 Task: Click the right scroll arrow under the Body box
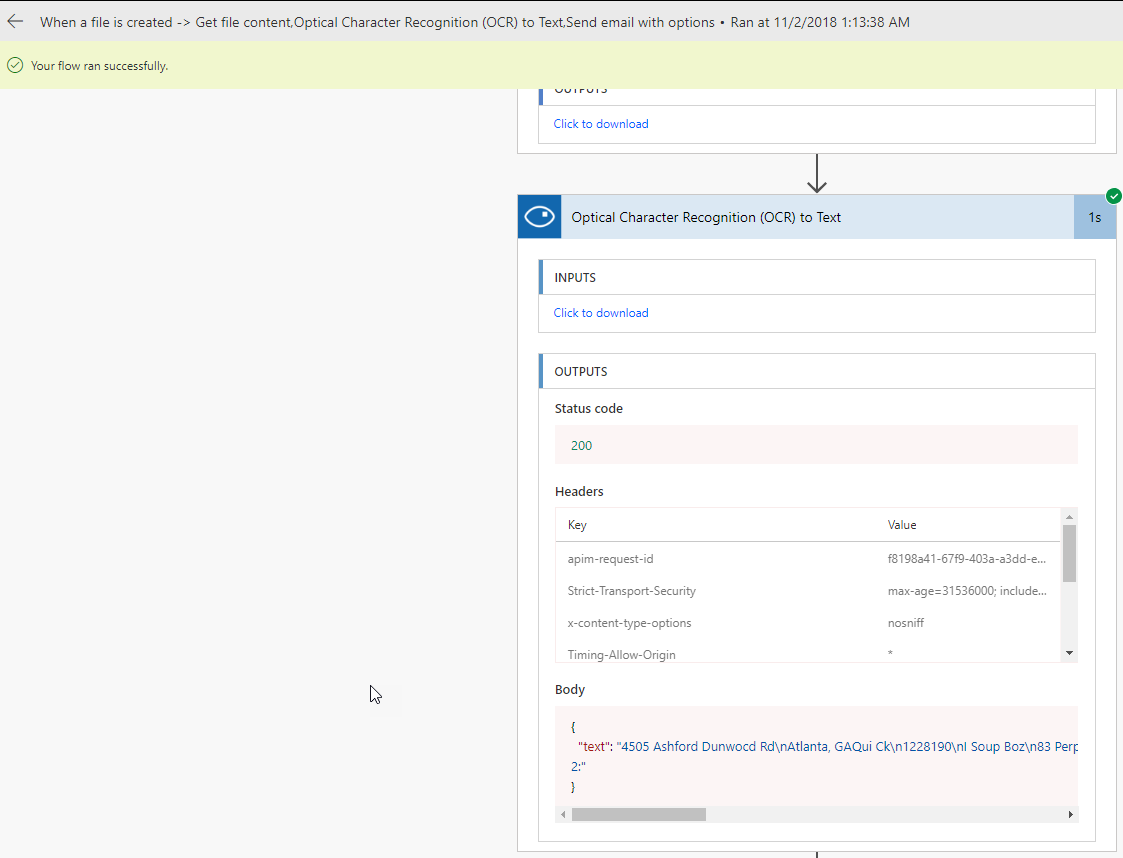click(x=1070, y=814)
